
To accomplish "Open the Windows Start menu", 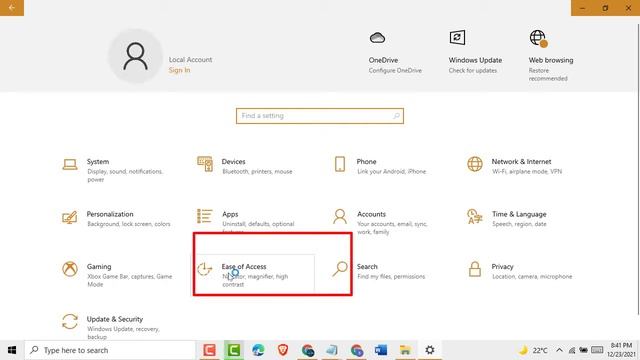I will (x=12, y=350).
